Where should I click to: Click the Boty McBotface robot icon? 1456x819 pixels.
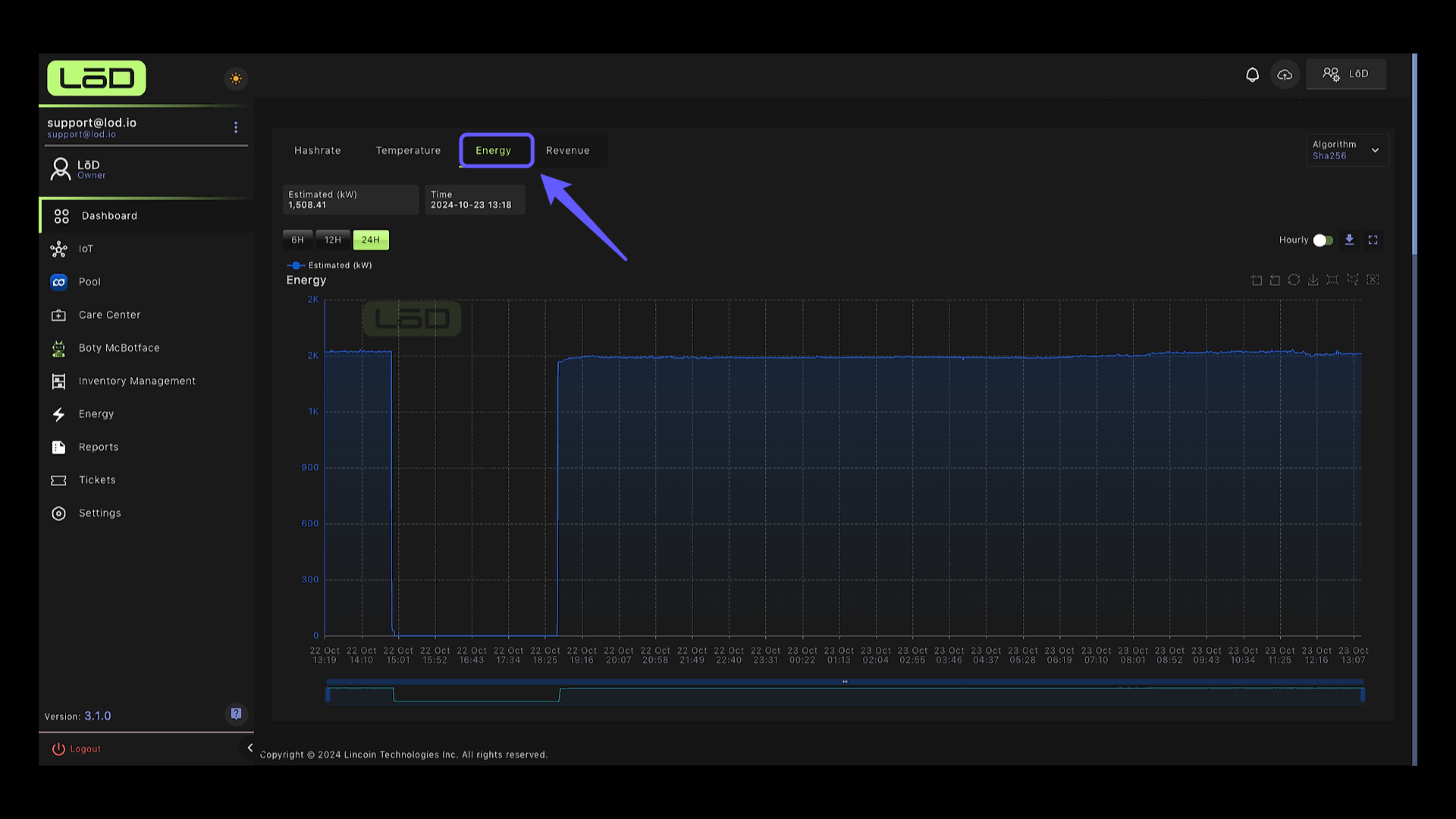pos(58,348)
